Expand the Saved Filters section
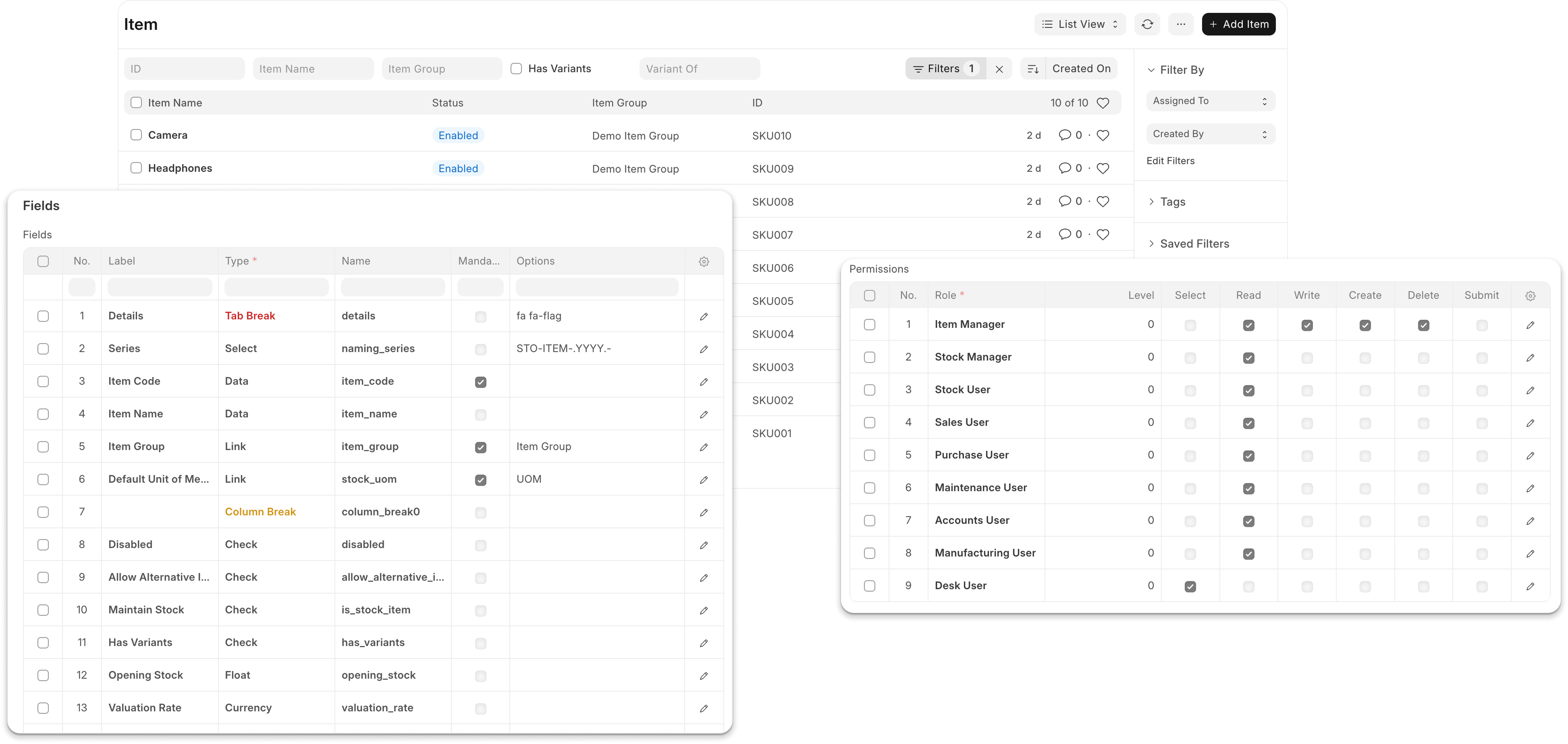The width and height of the screenshot is (1568, 744). click(x=1188, y=244)
